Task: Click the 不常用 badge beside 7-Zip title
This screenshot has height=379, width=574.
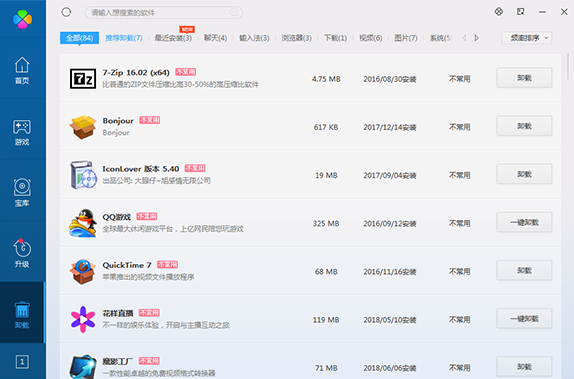Action: 185,72
